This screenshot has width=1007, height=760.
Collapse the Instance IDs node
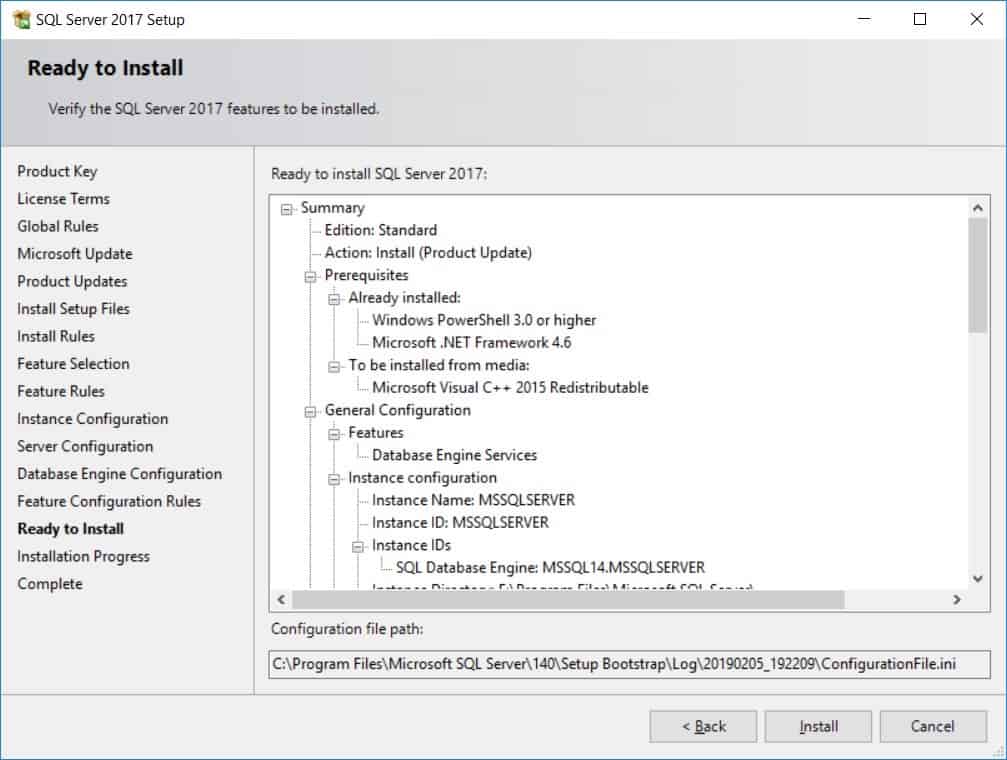[358, 547]
